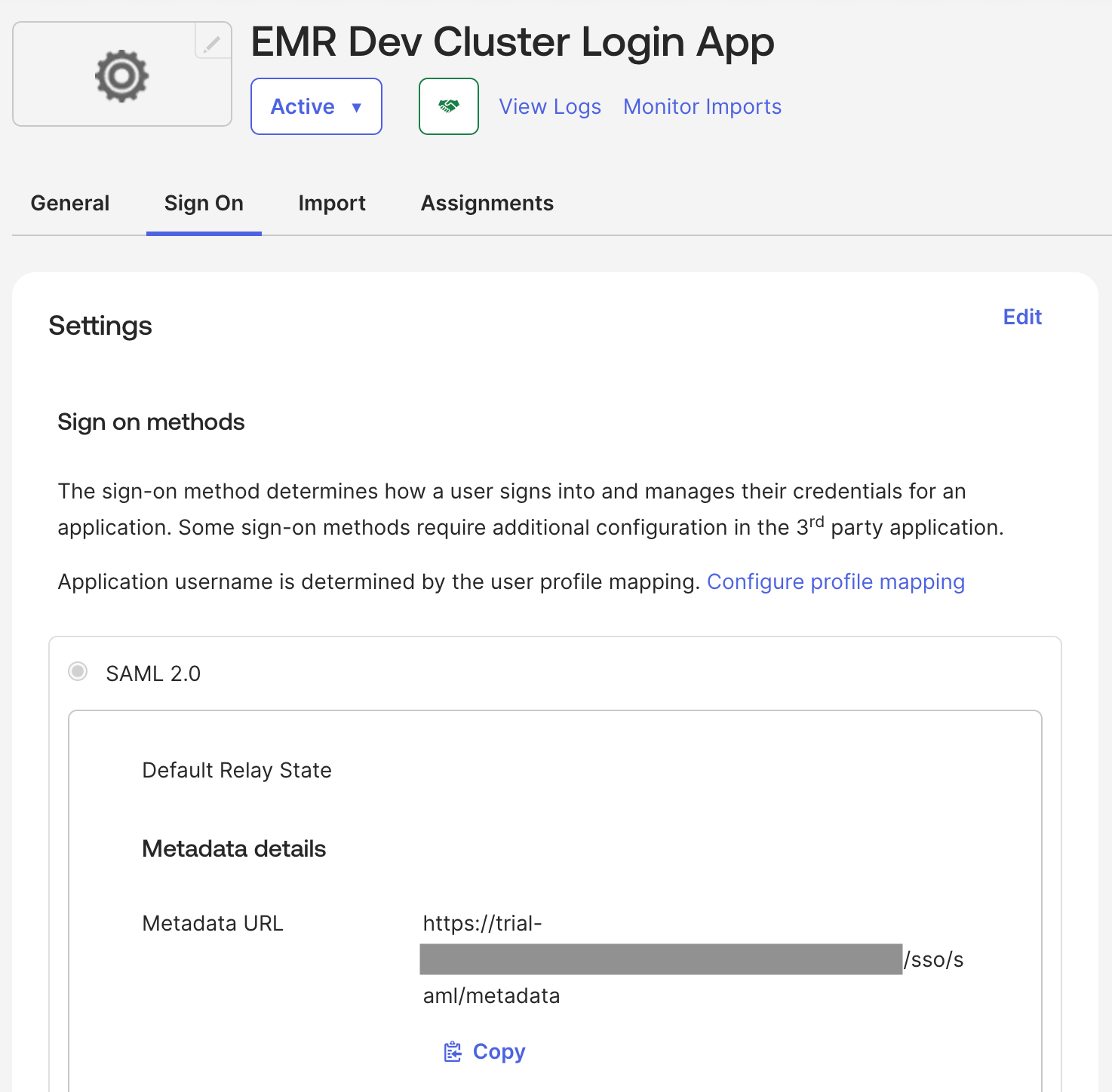Copy the Metadata URL
This screenshot has width=1112, height=1092.
[x=484, y=1051]
